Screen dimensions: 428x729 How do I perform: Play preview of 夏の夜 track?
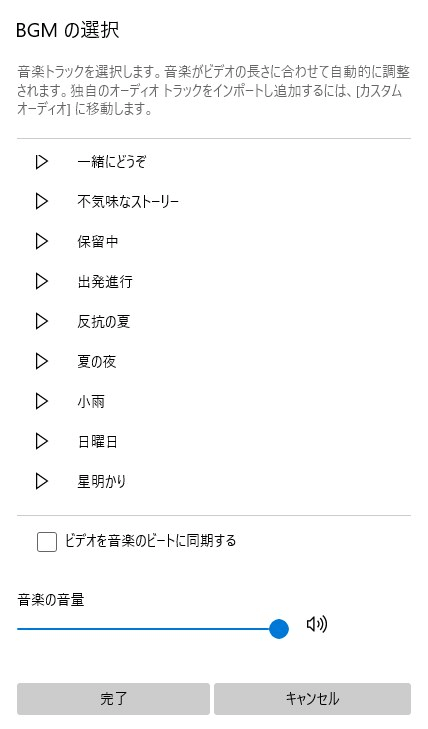click(x=42, y=361)
